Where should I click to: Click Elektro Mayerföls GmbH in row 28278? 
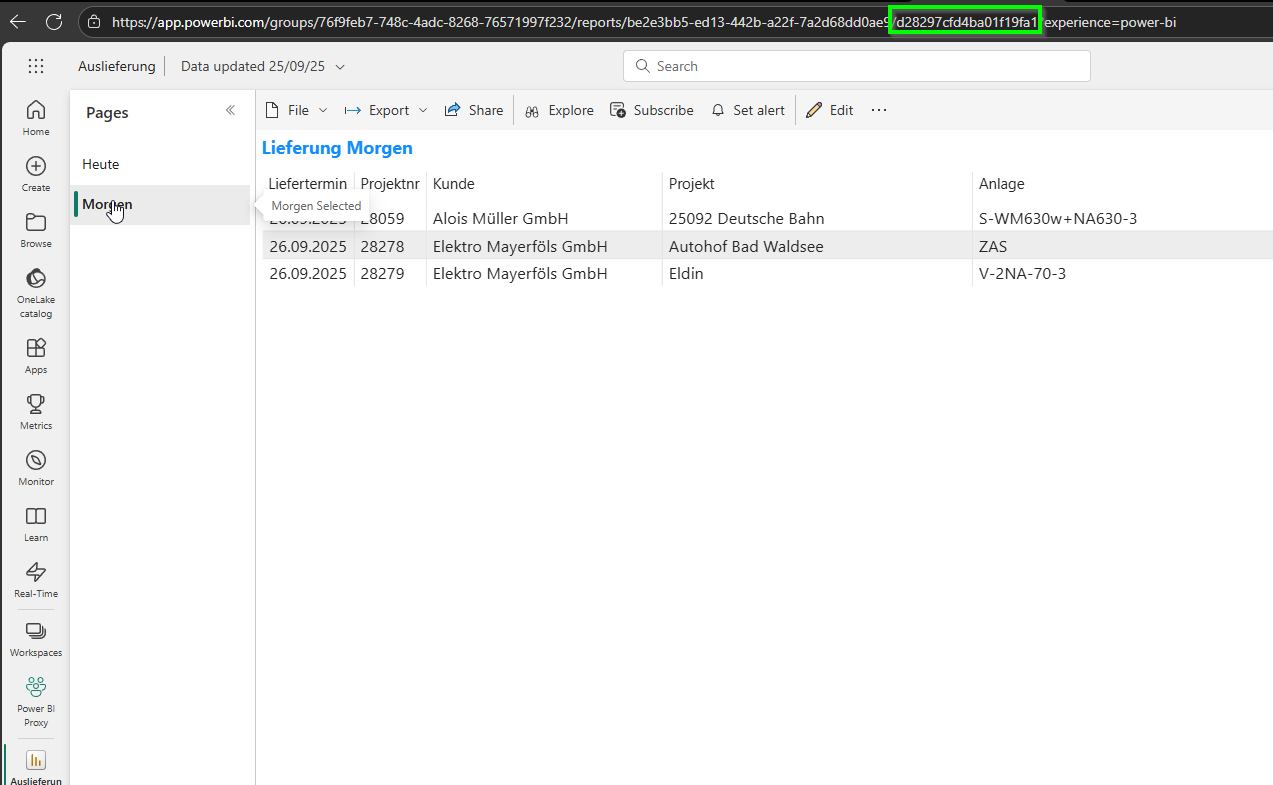point(520,246)
